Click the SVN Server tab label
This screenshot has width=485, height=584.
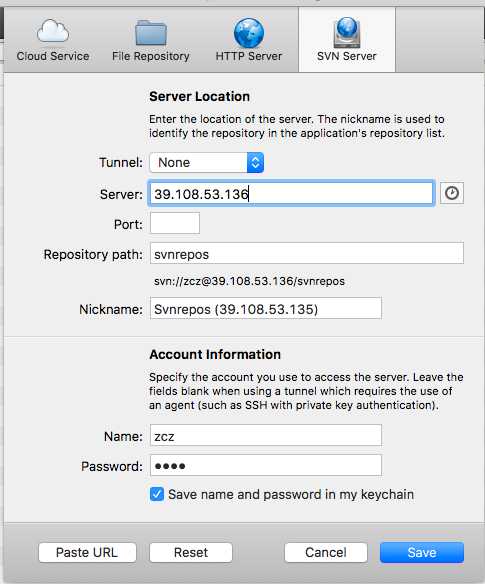pos(347,56)
